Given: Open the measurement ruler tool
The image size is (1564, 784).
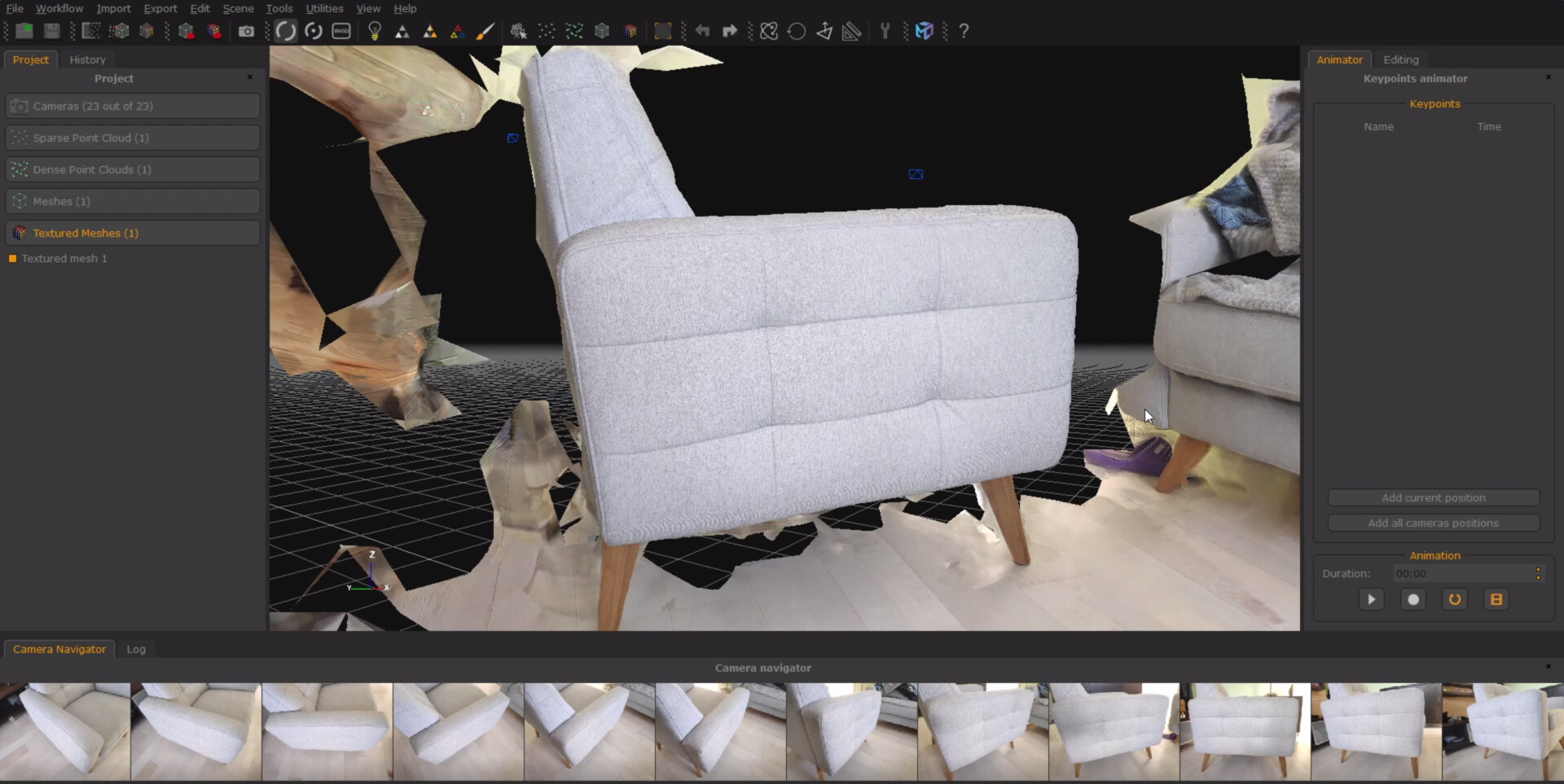Looking at the screenshot, I should tap(851, 31).
